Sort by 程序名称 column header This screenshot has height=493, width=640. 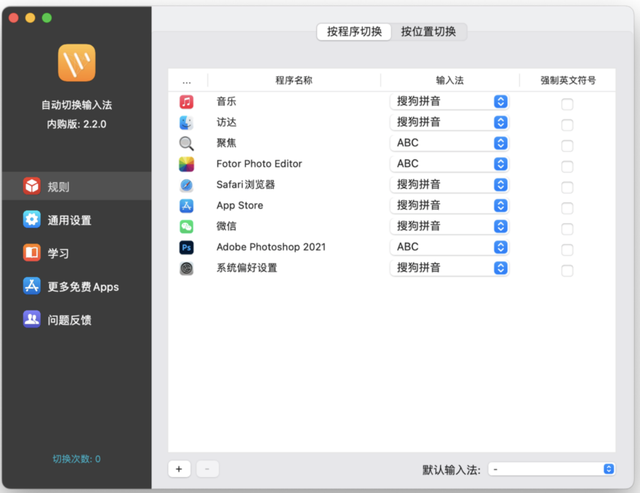[293, 80]
